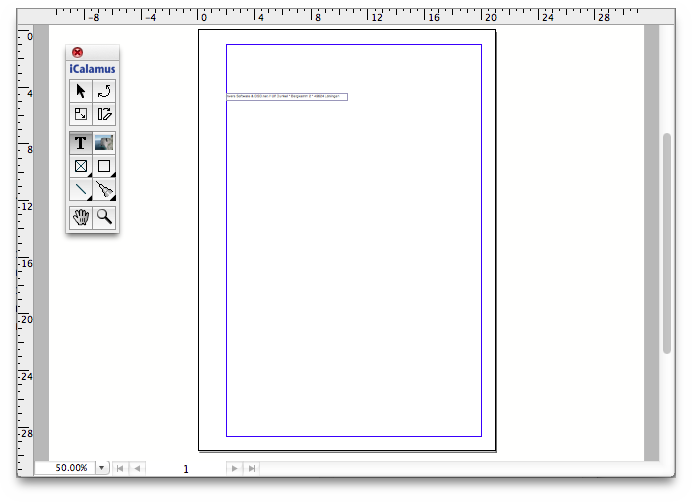Select the rotate tool in the iCalamus palette
This screenshot has height=502, width=692.
tap(104, 91)
